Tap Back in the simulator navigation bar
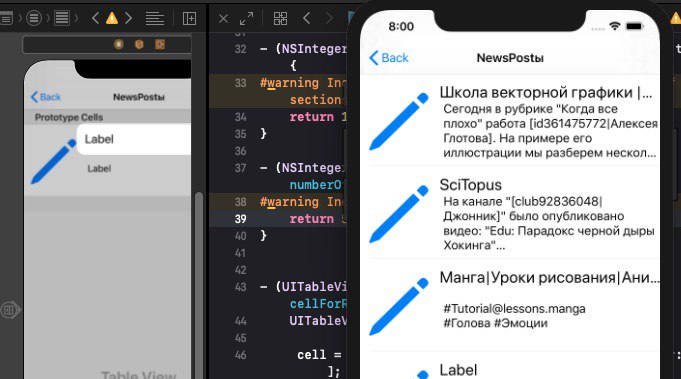 click(389, 58)
